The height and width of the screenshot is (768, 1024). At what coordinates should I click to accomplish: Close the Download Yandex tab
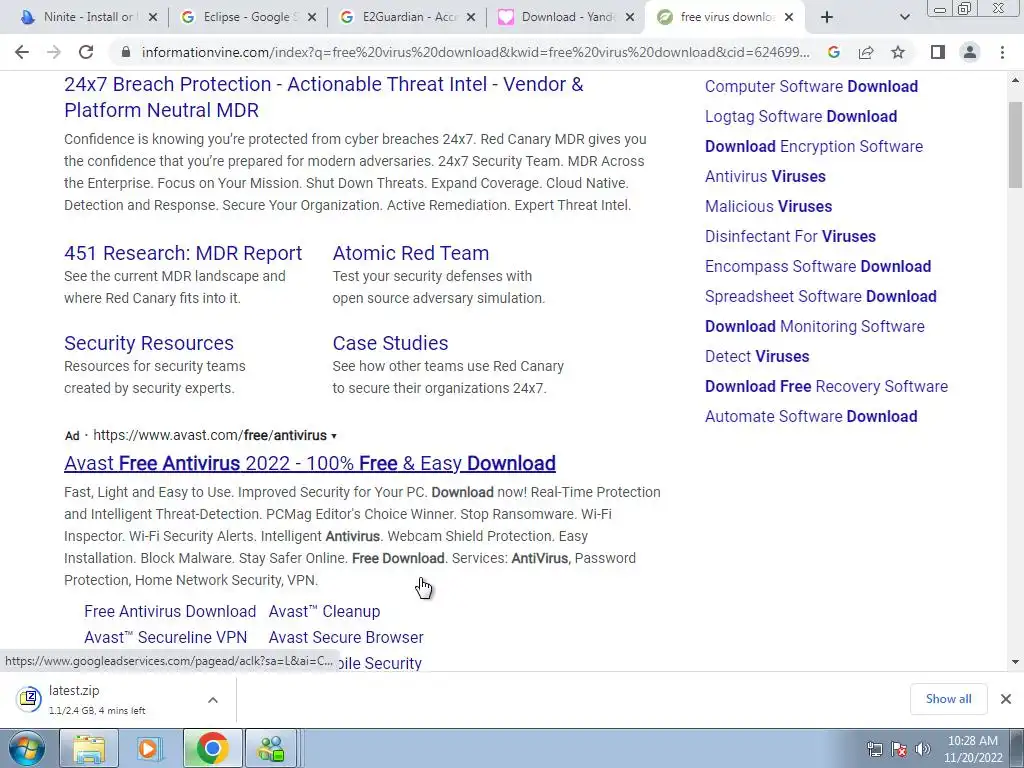point(630,18)
